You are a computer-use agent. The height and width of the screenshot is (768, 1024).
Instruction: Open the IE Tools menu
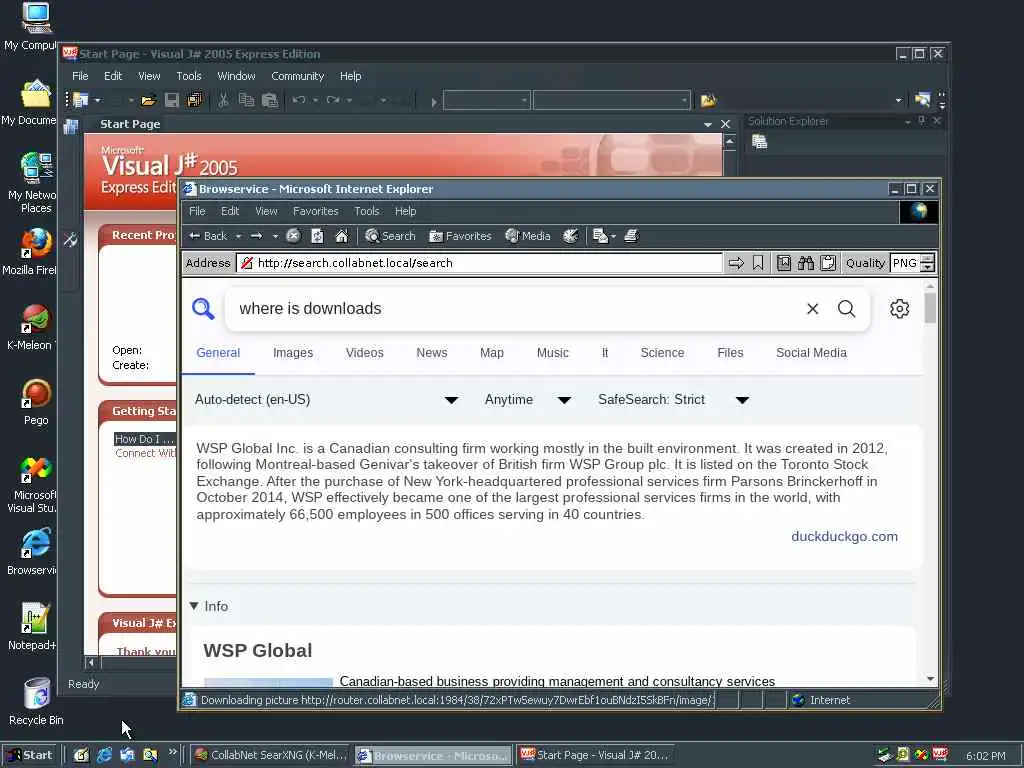click(366, 212)
